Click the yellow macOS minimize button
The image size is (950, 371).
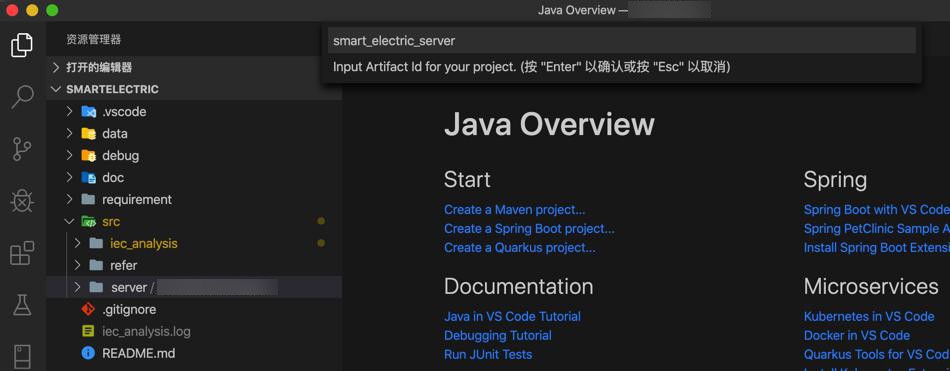(32, 10)
